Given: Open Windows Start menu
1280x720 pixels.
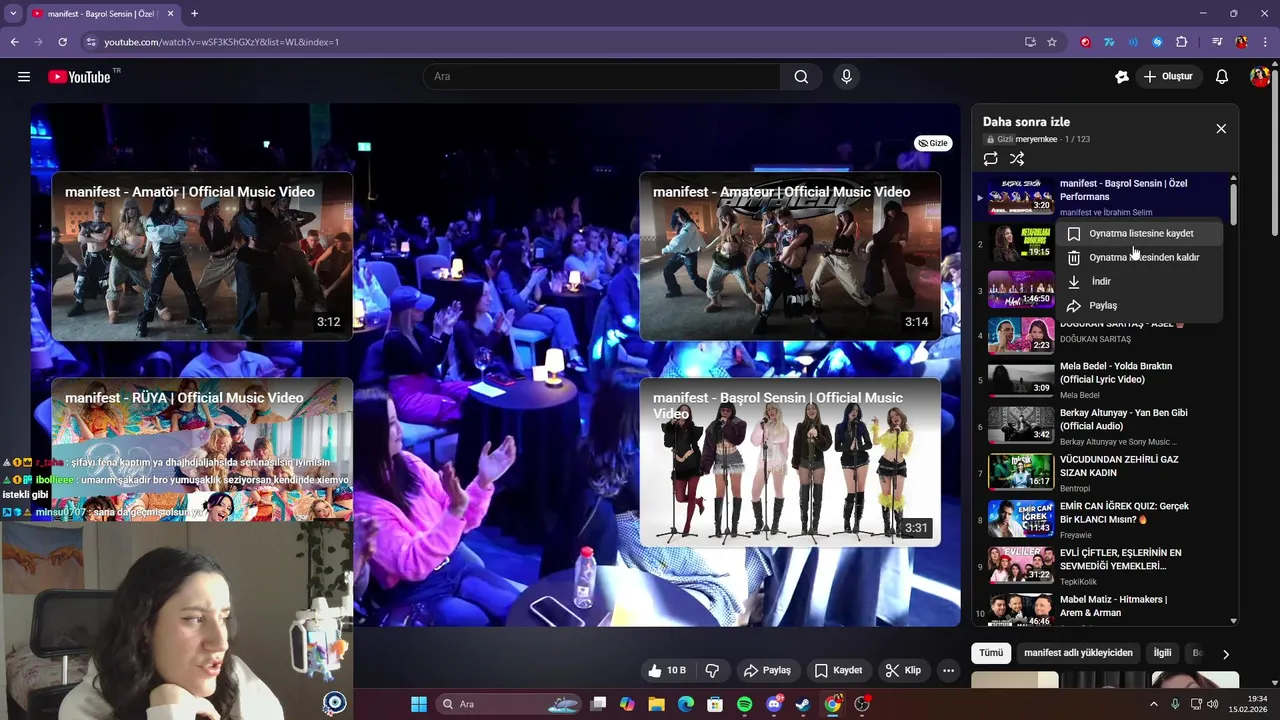Looking at the screenshot, I should tap(419, 704).
